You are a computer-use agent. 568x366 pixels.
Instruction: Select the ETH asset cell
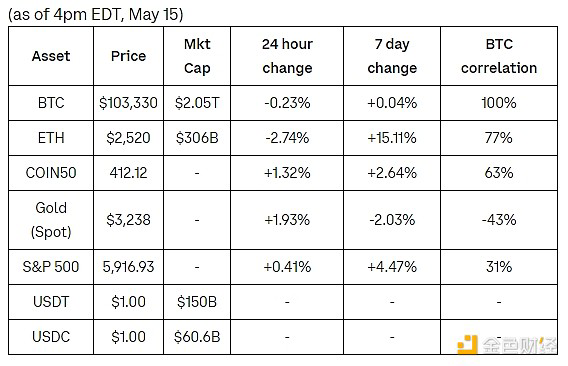coord(51,138)
